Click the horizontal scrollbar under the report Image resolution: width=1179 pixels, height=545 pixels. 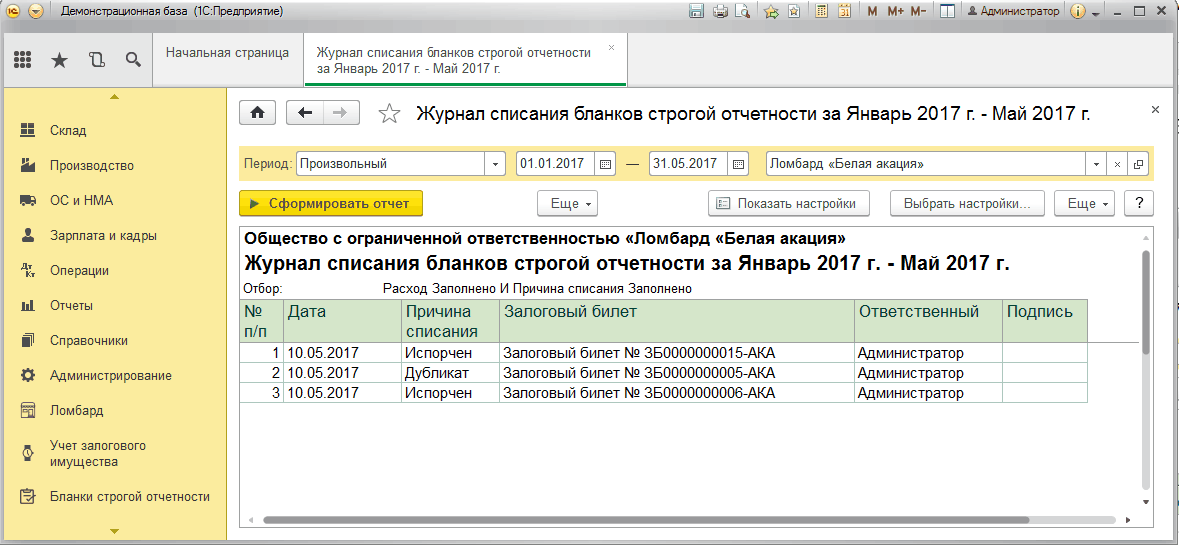pyautogui.click(x=645, y=519)
